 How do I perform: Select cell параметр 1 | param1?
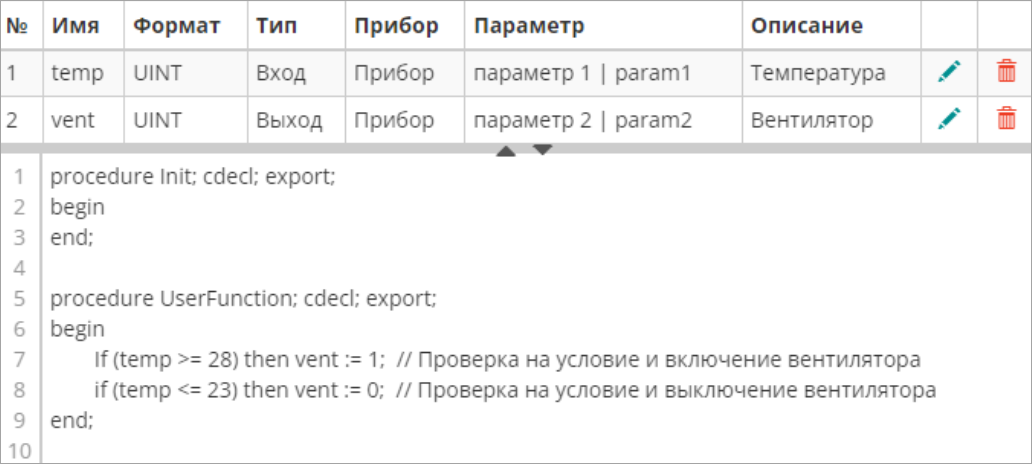(x=582, y=73)
